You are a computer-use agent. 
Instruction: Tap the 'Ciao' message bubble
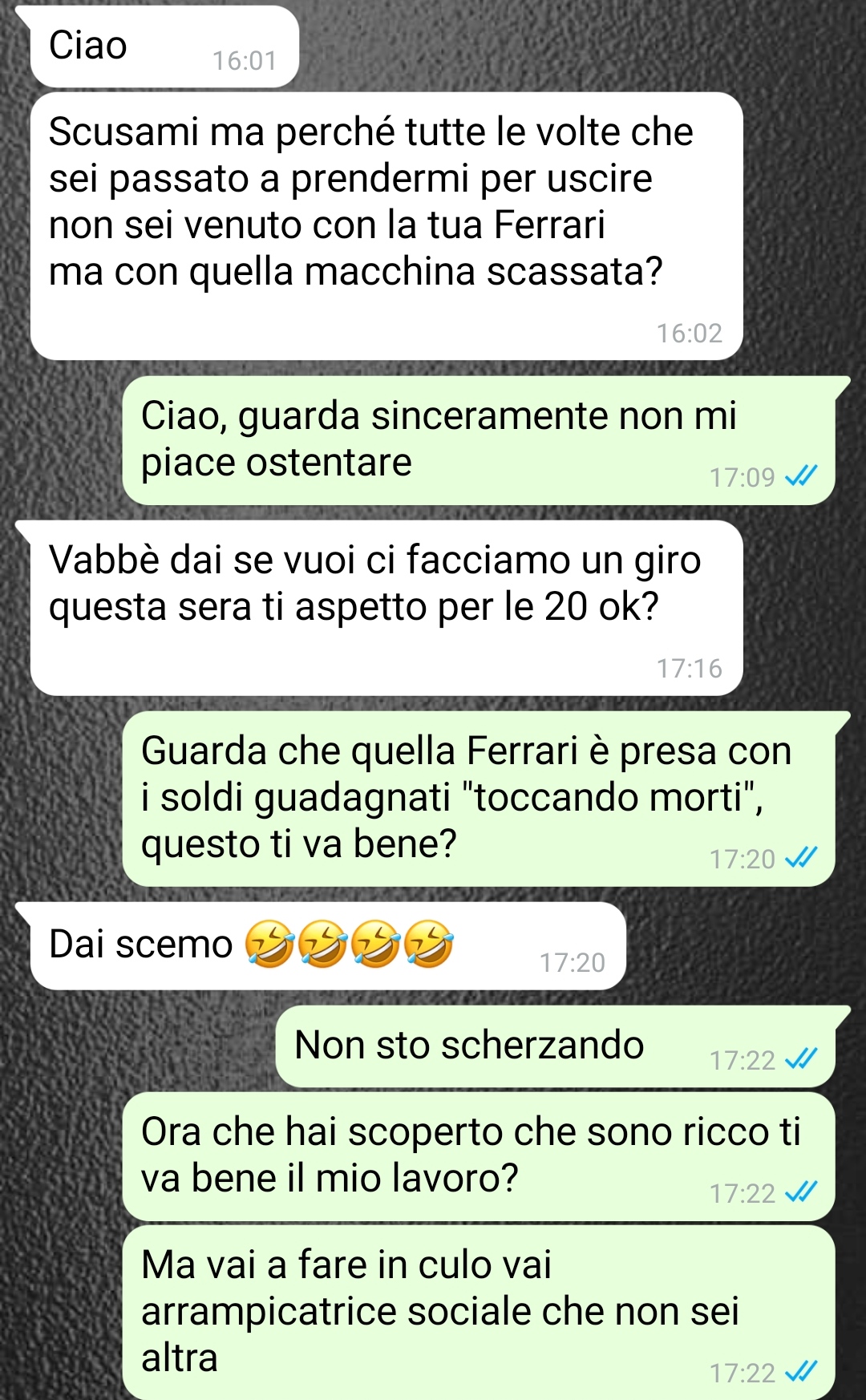click(164, 47)
